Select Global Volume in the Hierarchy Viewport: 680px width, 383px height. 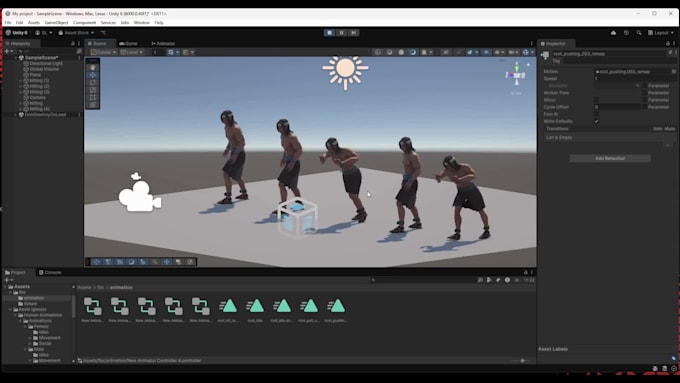click(44, 69)
